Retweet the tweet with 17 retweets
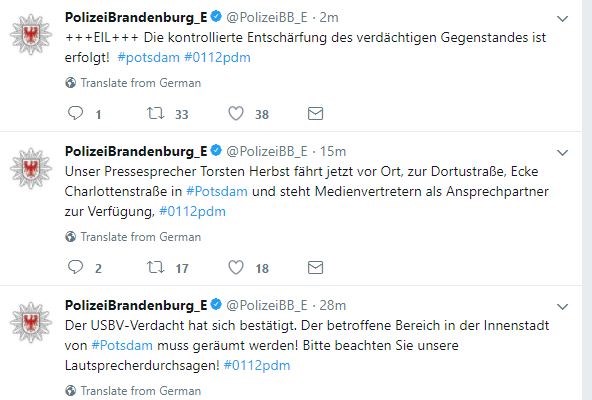The image size is (592, 400). pyautogui.click(x=155, y=267)
